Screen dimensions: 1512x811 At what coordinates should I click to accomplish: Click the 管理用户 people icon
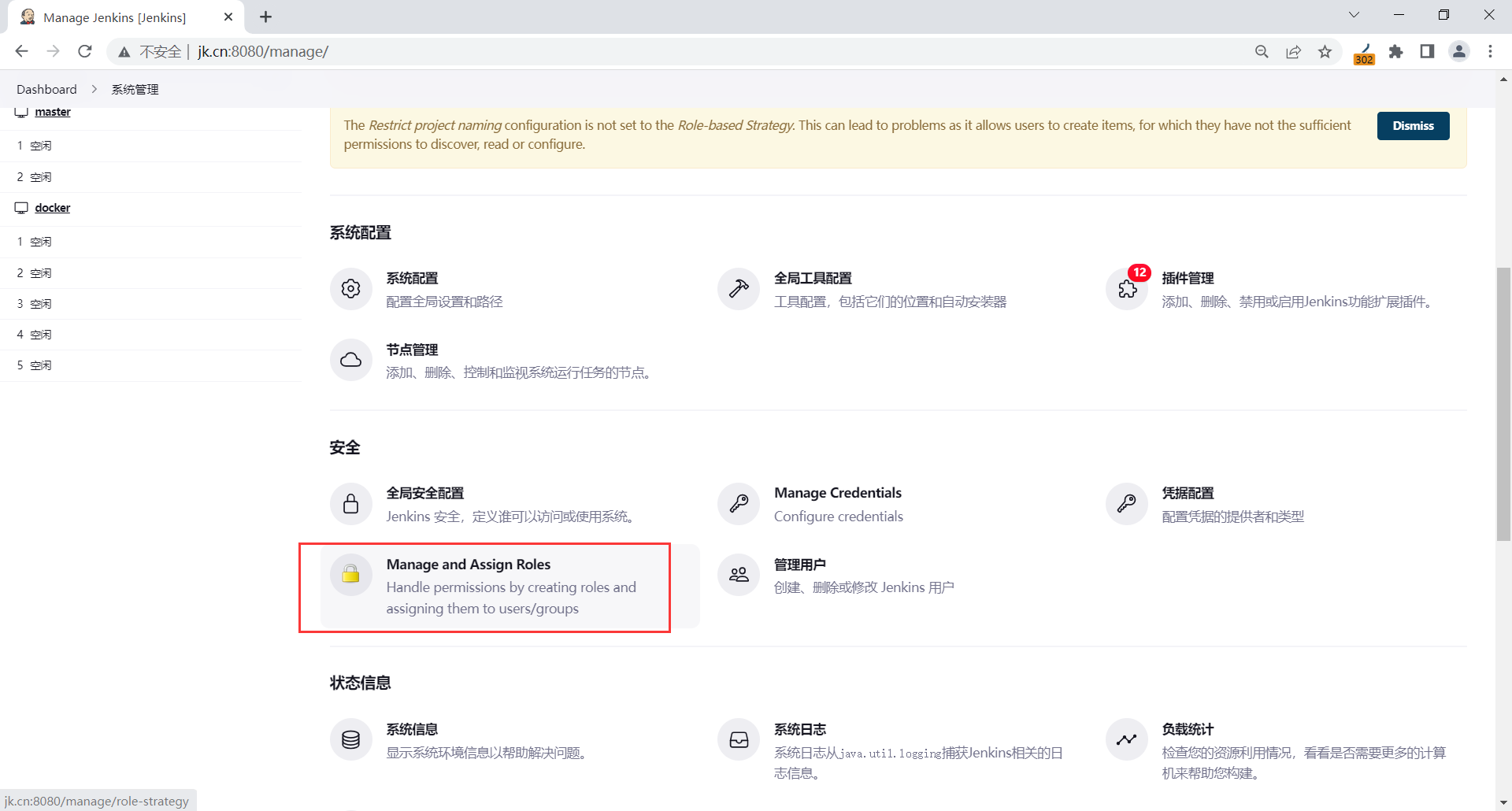[x=739, y=575]
